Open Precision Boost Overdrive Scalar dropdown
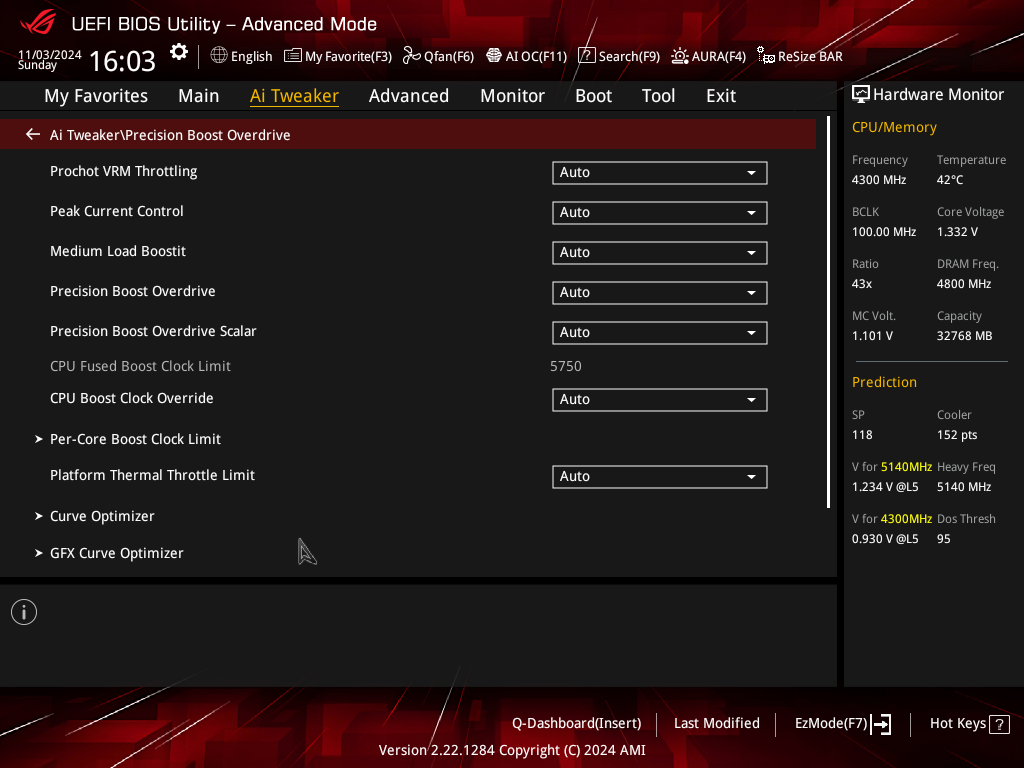The height and width of the screenshot is (768, 1024). (x=660, y=332)
